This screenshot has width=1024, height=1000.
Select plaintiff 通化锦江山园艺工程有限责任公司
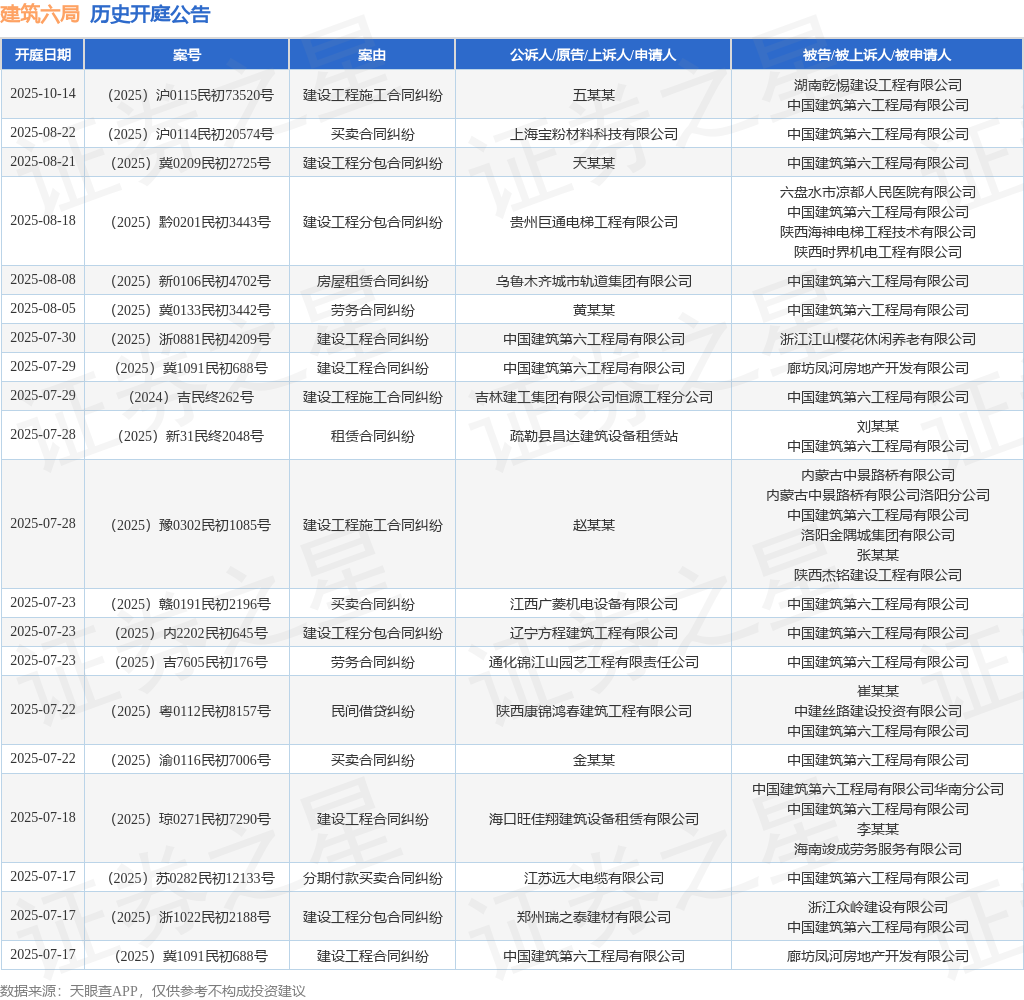point(594,662)
